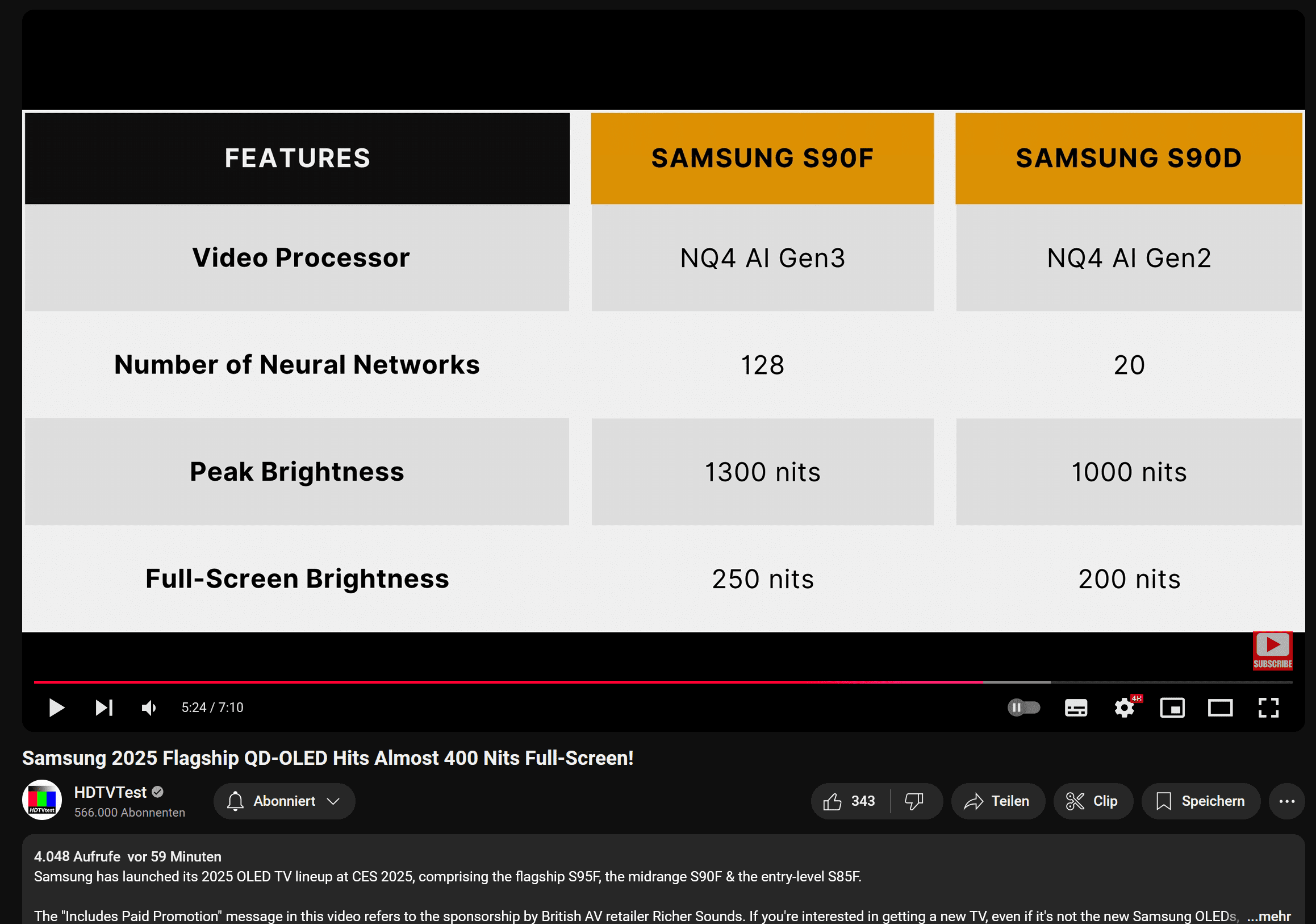Viewport: 1316px width, 924px height.
Task: Click the '250 nits' value in video
Action: (763, 578)
